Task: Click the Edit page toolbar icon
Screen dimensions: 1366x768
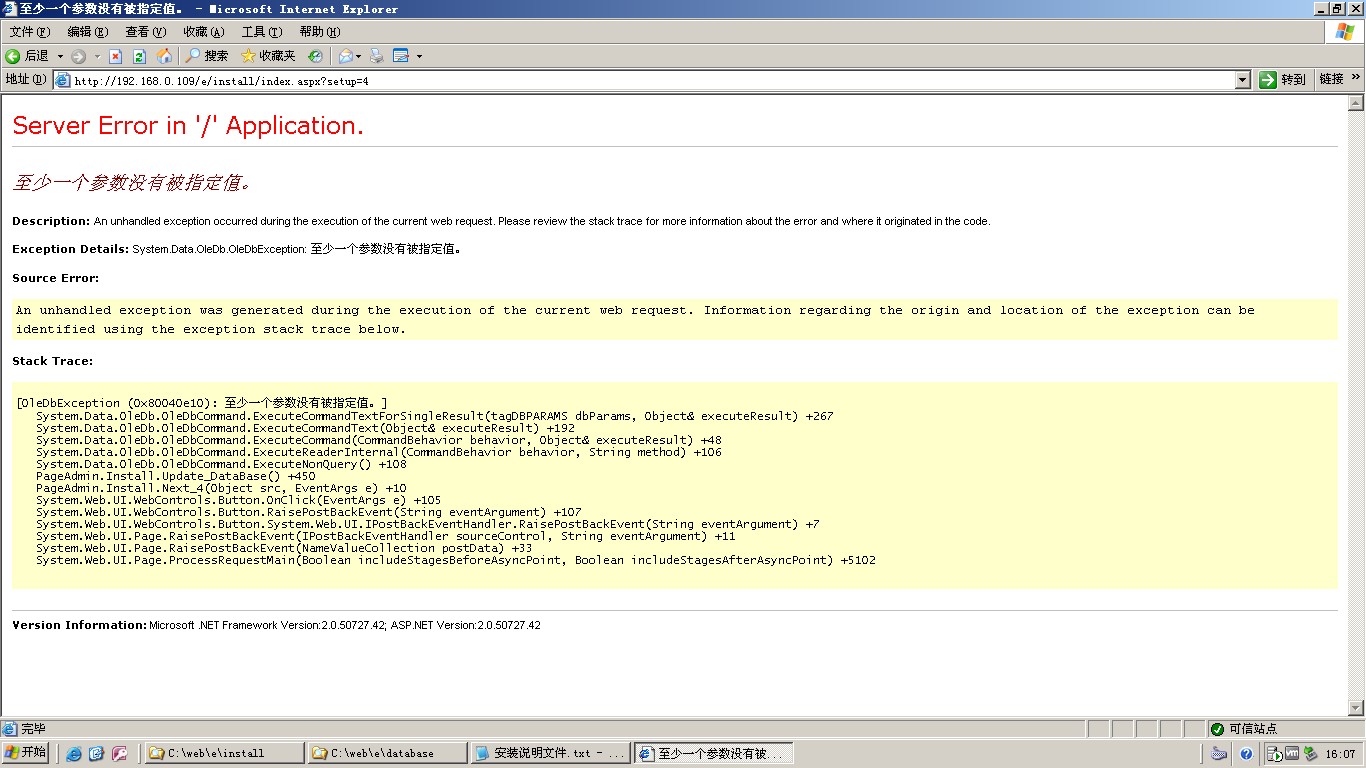Action: tap(401, 56)
